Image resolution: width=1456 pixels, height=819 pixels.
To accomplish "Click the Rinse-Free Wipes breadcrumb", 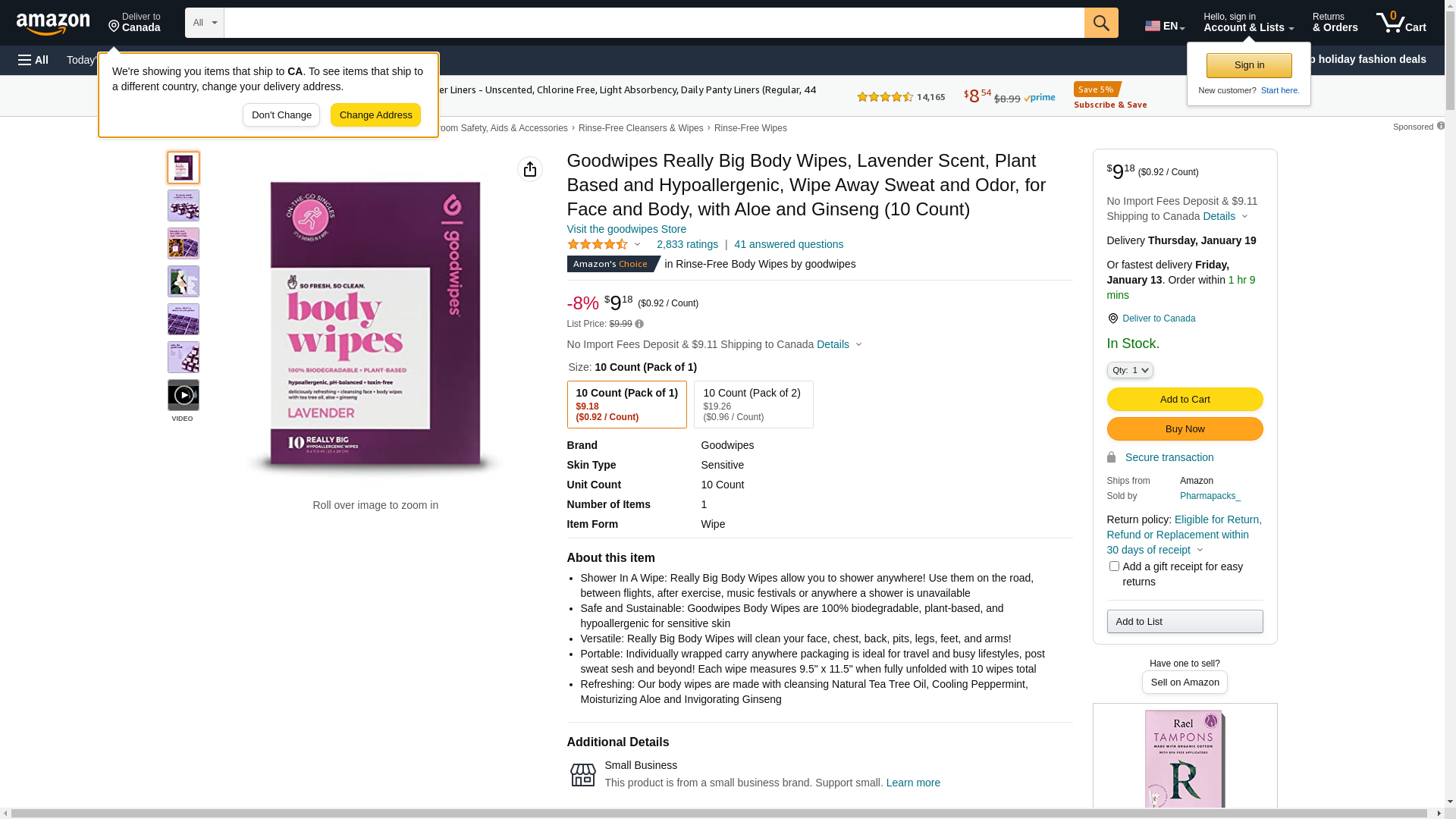I will 750,128.
